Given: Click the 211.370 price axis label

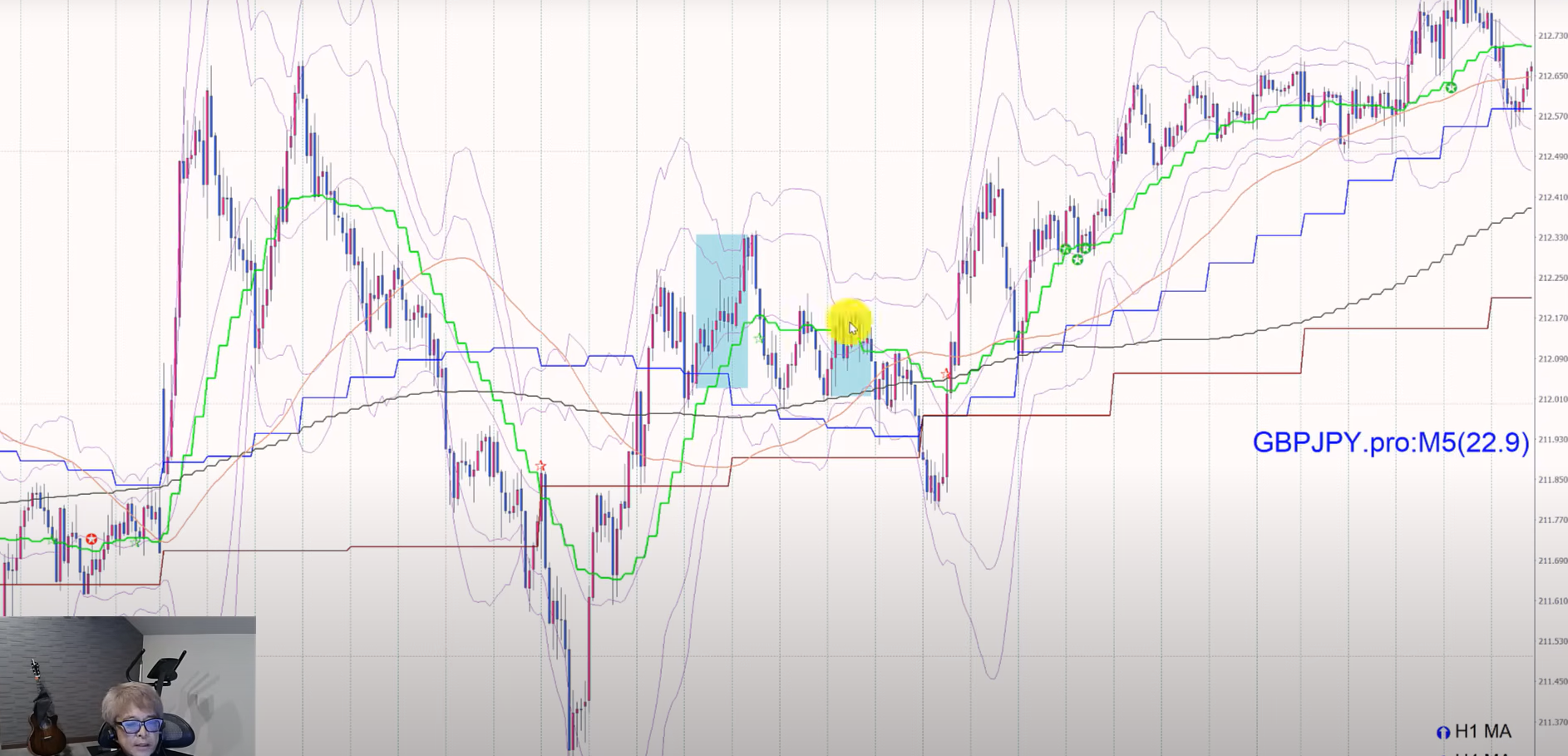Looking at the screenshot, I should coord(1552,722).
